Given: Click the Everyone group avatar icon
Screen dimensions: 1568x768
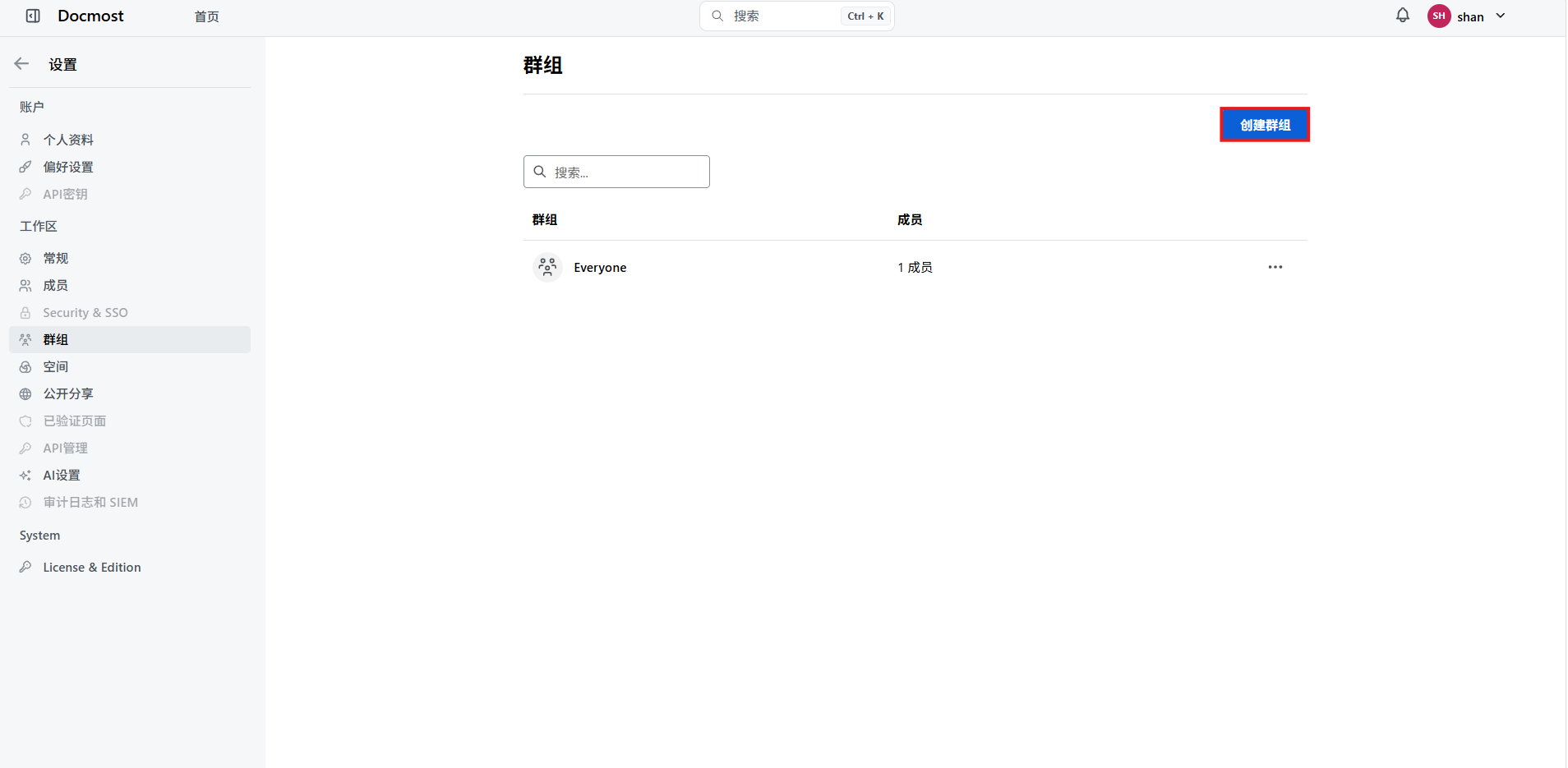Looking at the screenshot, I should point(547,267).
